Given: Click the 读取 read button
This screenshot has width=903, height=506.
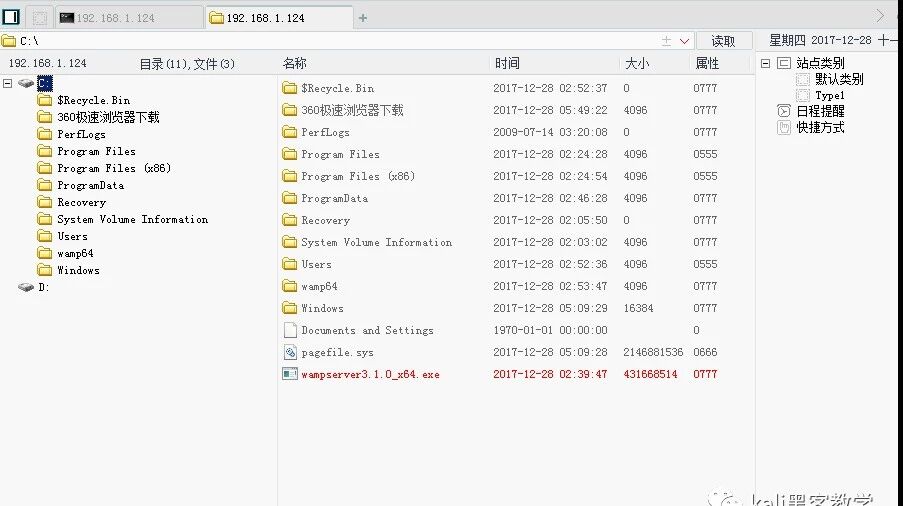Looking at the screenshot, I should click(723, 41).
